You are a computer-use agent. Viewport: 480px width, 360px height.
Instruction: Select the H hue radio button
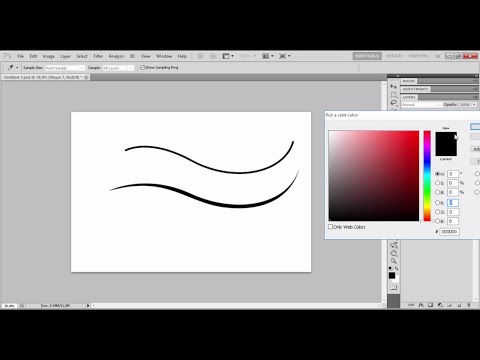coord(438,174)
